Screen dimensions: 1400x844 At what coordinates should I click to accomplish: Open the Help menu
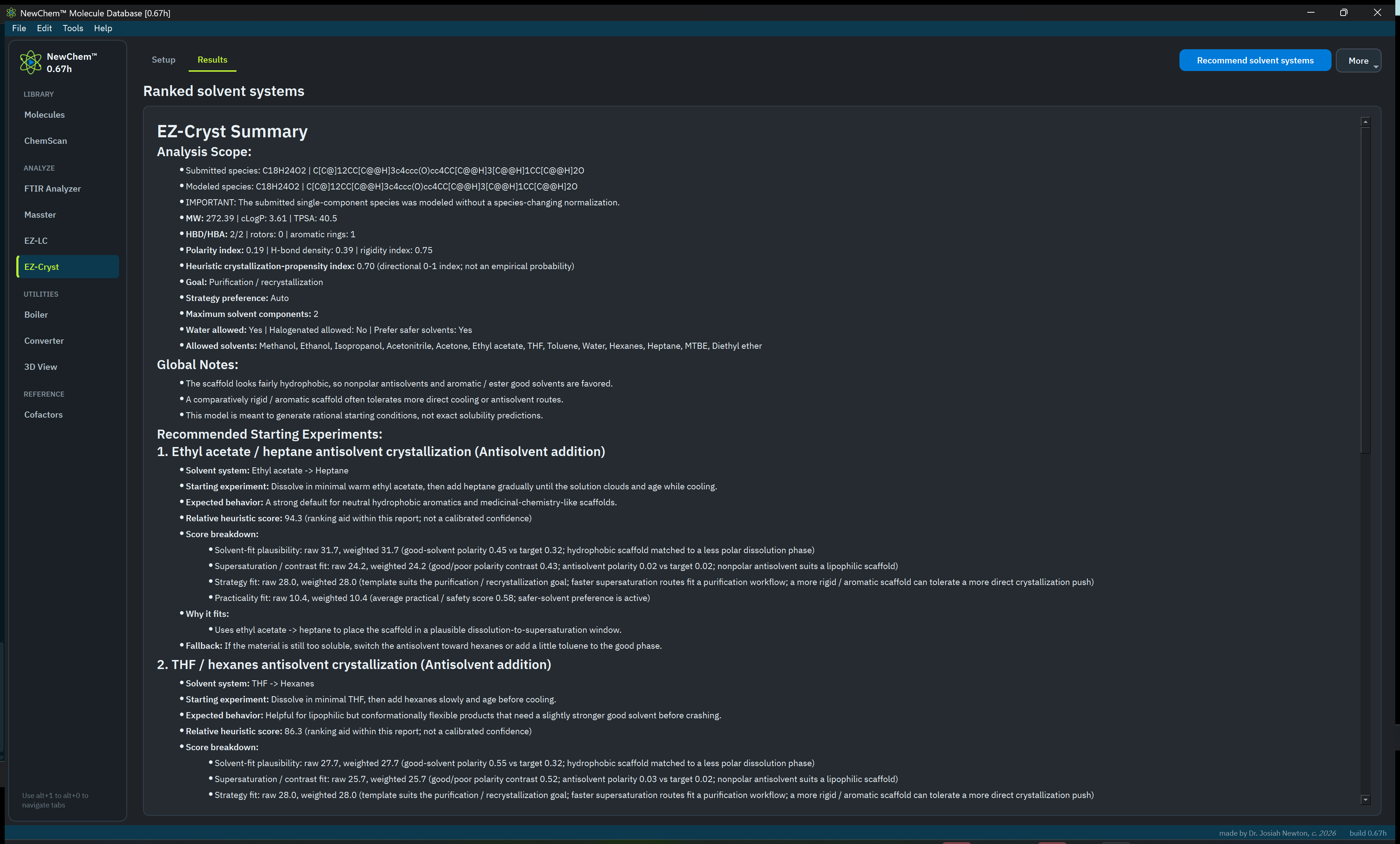tap(103, 28)
